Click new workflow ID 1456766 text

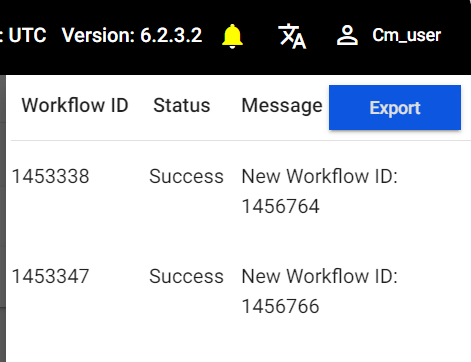(x=280, y=306)
